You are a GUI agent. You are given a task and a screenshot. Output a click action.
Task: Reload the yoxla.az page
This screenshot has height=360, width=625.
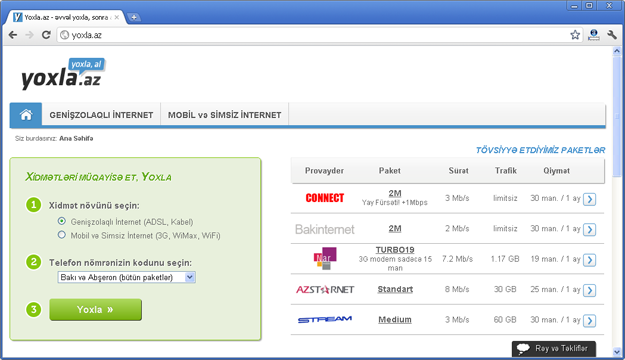(x=46, y=35)
